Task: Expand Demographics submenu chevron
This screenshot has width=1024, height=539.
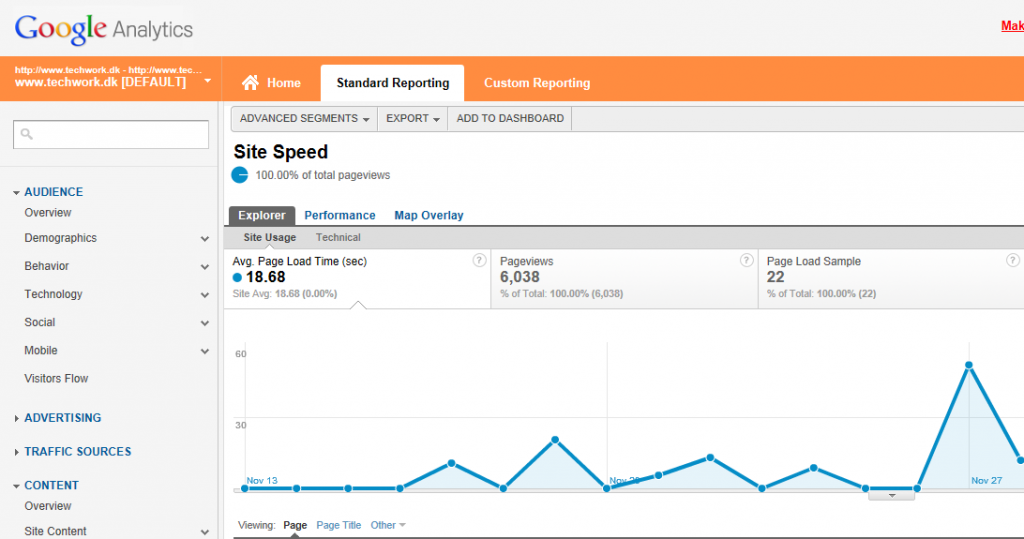Action: 204,238
